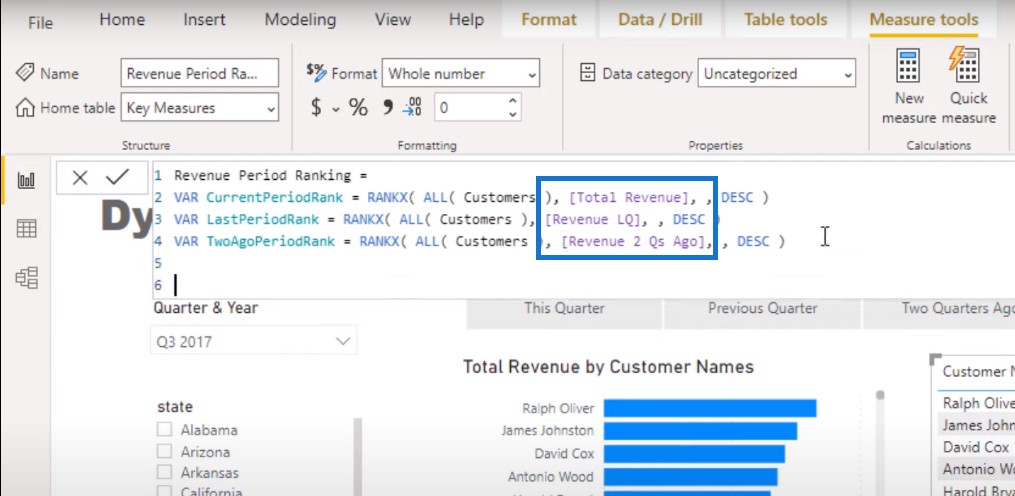This screenshot has width=1015, height=496.
Task: Open the Data / Drill tab
Action: point(661,19)
